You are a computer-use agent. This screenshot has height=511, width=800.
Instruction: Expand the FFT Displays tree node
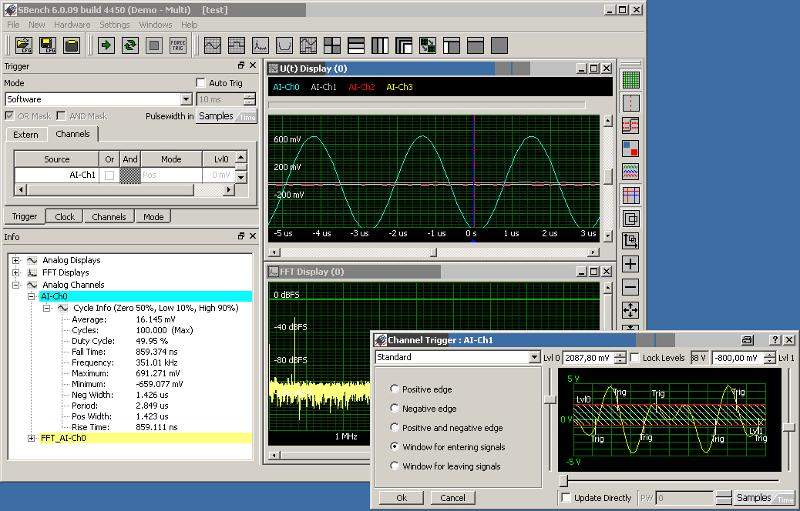[16, 272]
